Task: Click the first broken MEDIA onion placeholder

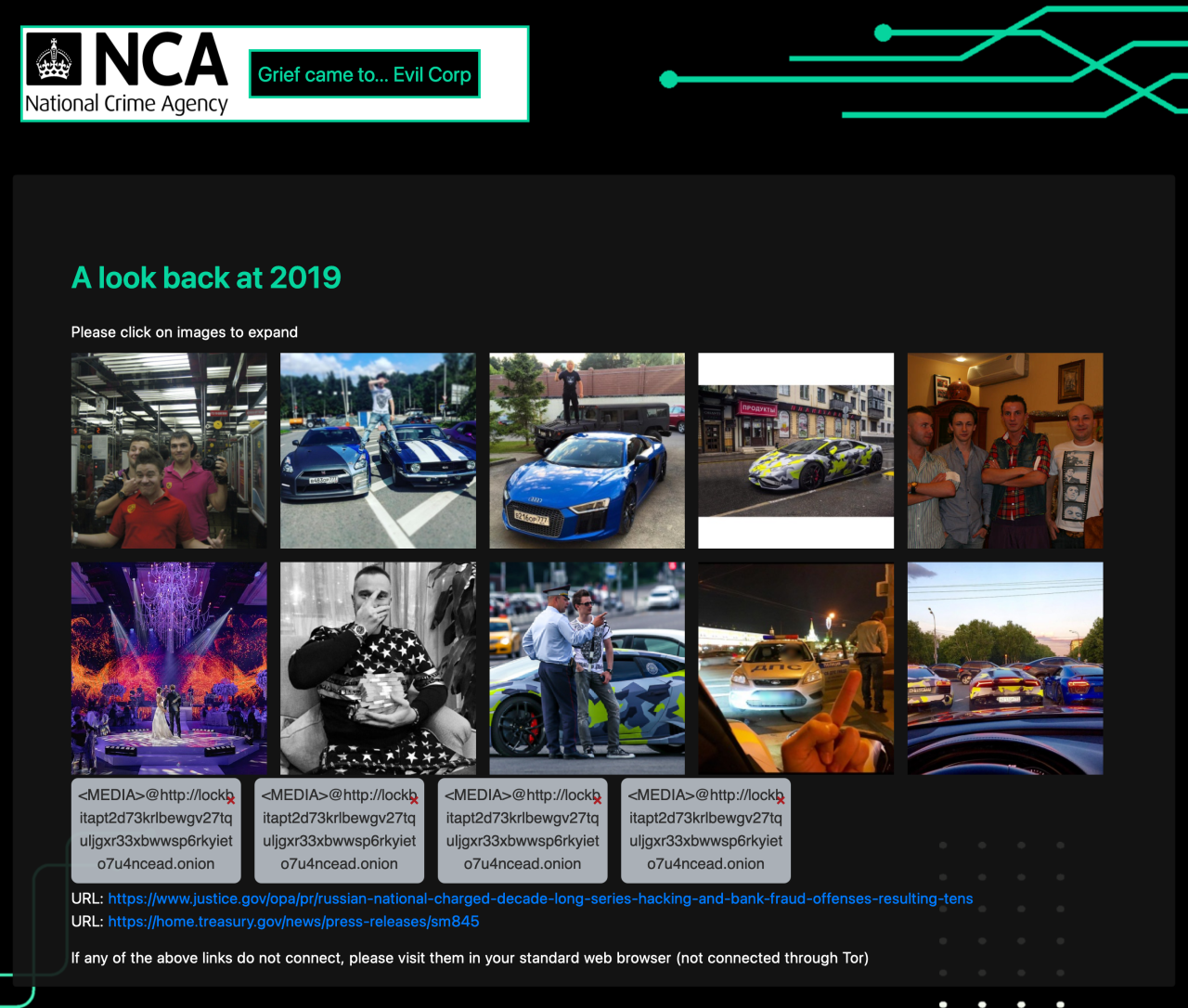Action: [x=156, y=830]
